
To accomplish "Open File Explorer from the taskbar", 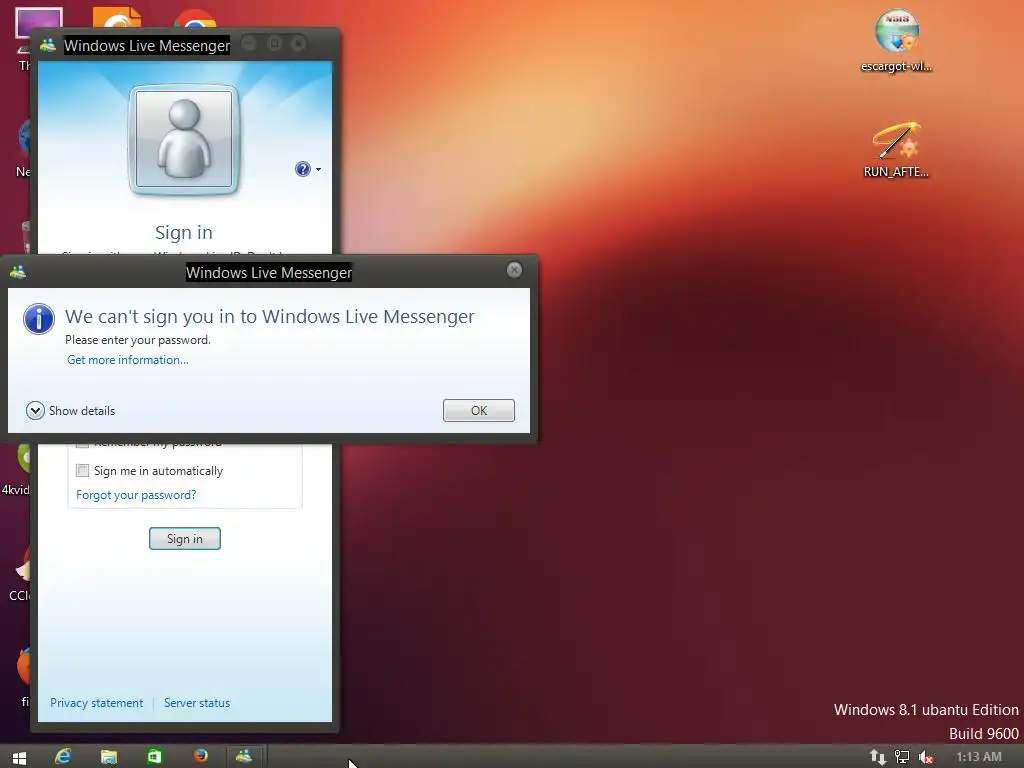I will click(x=108, y=757).
